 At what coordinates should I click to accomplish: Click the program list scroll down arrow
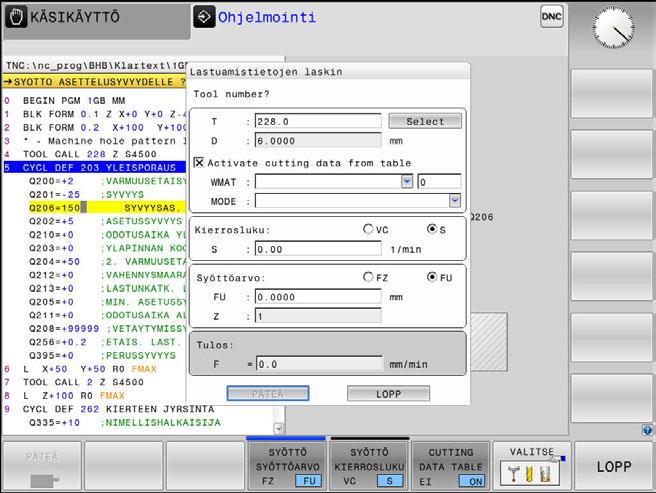pyautogui.click(x=279, y=429)
